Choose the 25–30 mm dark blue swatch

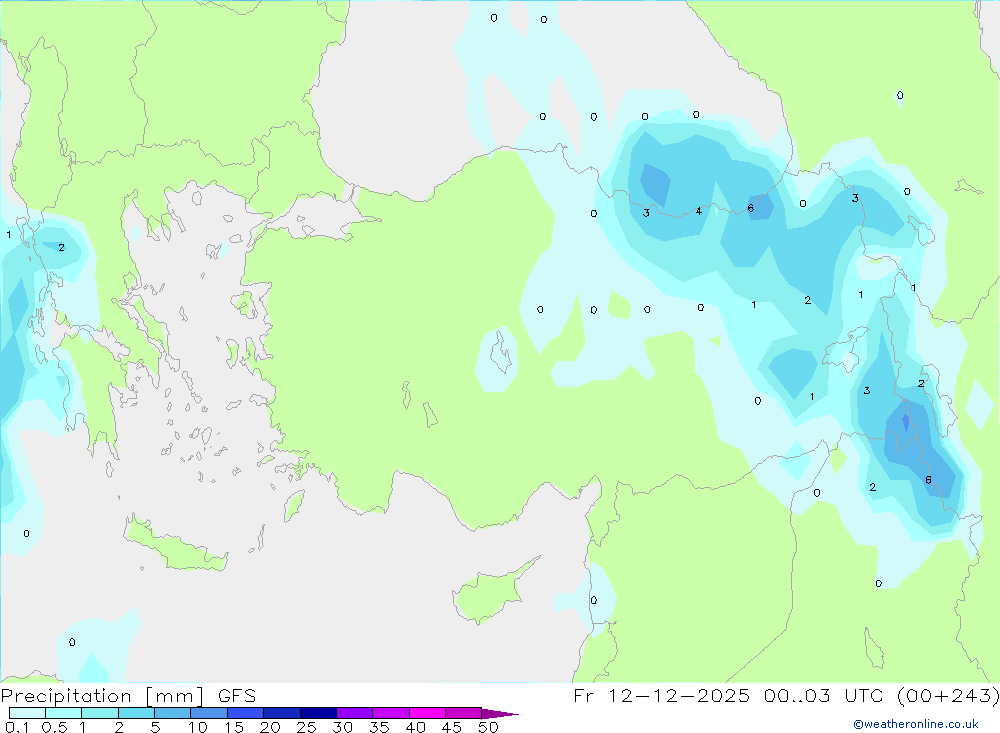[x=318, y=713]
